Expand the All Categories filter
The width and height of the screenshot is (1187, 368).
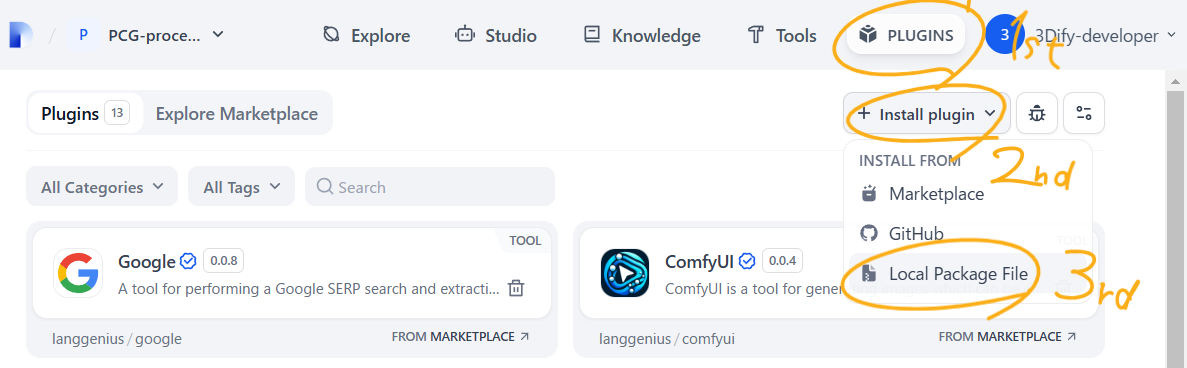click(102, 186)
